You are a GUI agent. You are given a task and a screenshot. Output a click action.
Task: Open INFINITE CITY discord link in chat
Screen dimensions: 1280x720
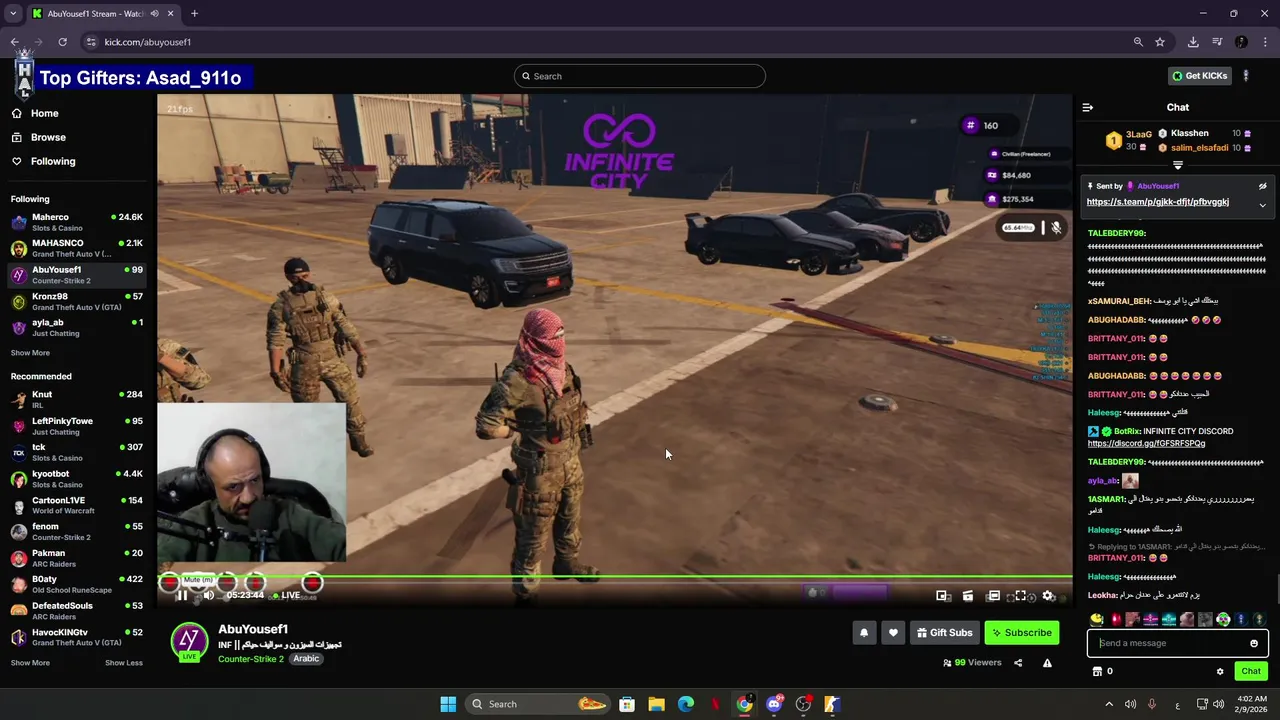pos(1146,443)
